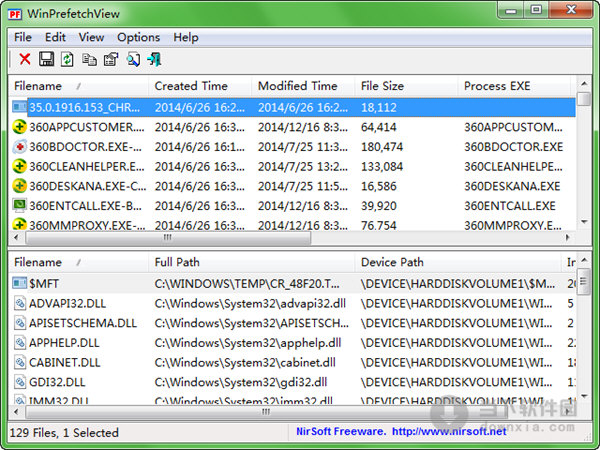Screen dimensions: 600x450
Task: Click the APPHELP.DLL file icon
Action: click(20, 342)
